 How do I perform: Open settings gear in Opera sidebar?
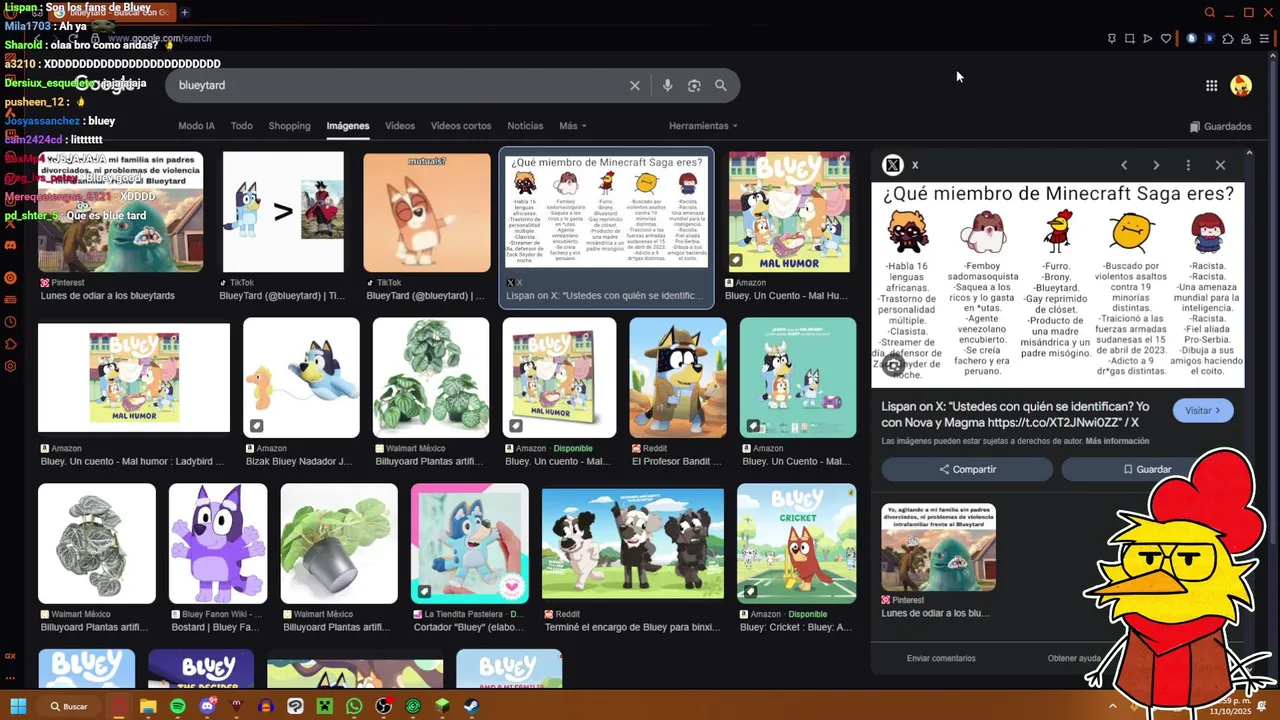tap(10, 366)
